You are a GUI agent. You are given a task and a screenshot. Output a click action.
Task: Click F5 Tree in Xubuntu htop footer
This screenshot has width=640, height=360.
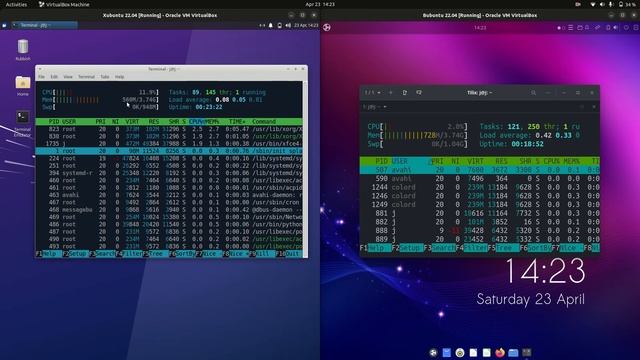point(155,254)
